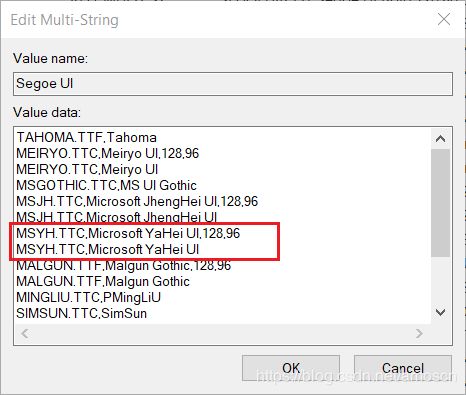Click the horizontal scrollbar right arrow
The height and width of the screenshot is (395, 466).
pos(419,333)
